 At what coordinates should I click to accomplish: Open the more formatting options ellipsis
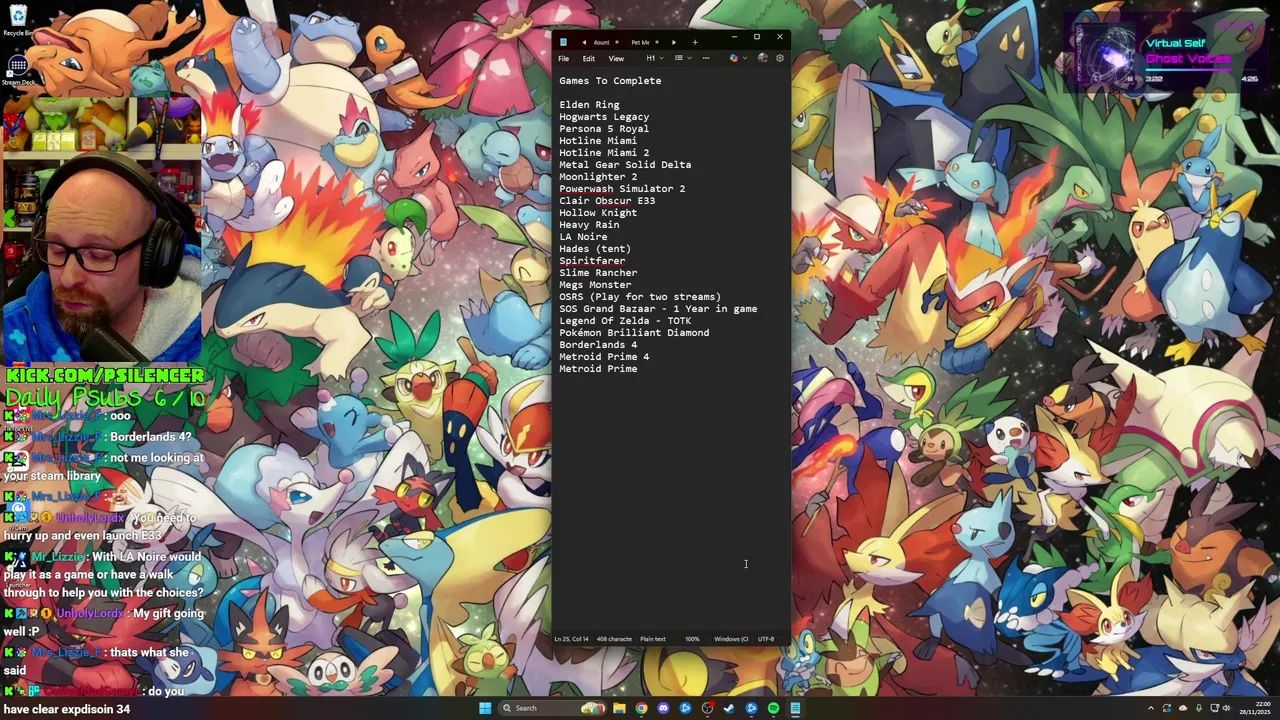point(706,58)
